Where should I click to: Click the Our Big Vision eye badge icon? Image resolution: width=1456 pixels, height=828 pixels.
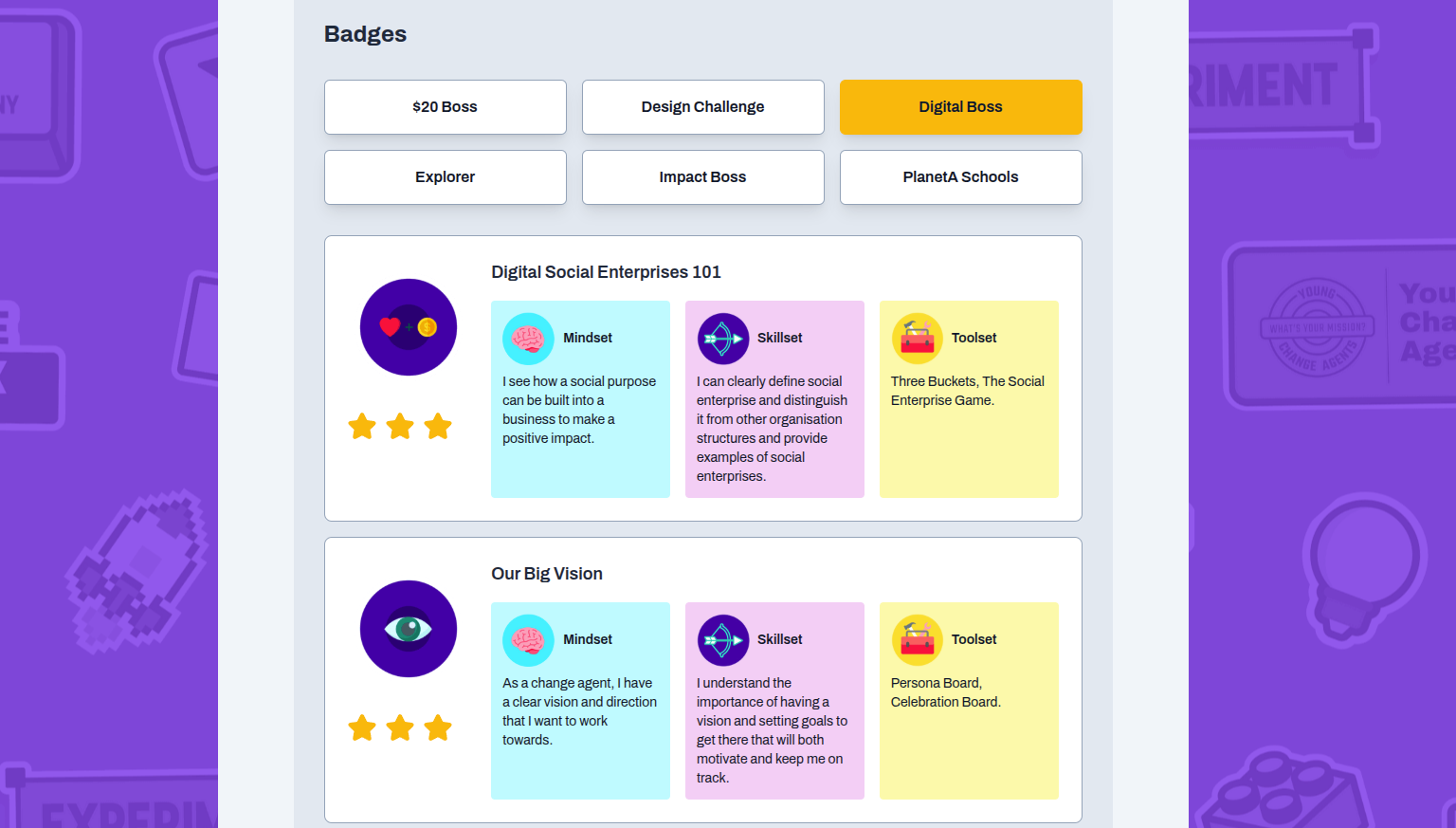[409, 629]
